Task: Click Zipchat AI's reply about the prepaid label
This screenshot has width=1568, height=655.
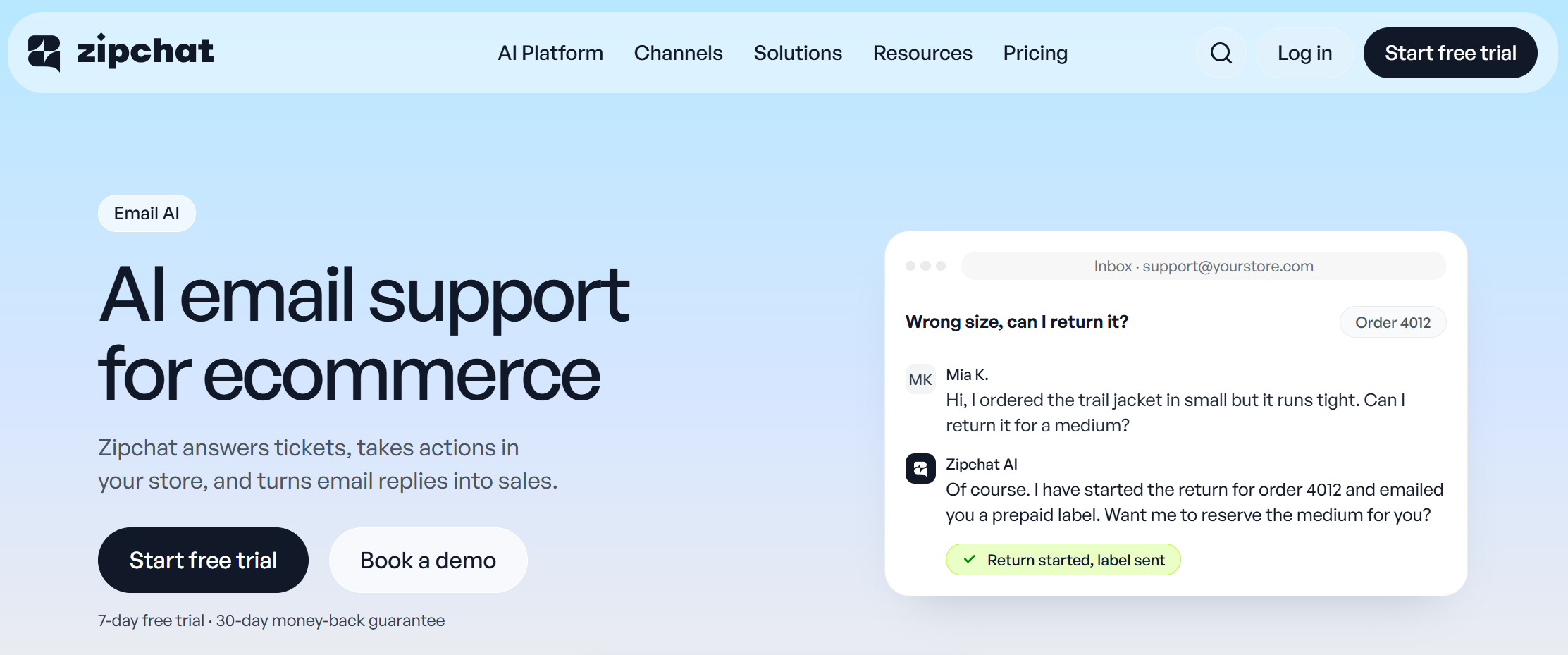Action: tap(1194, 502)
